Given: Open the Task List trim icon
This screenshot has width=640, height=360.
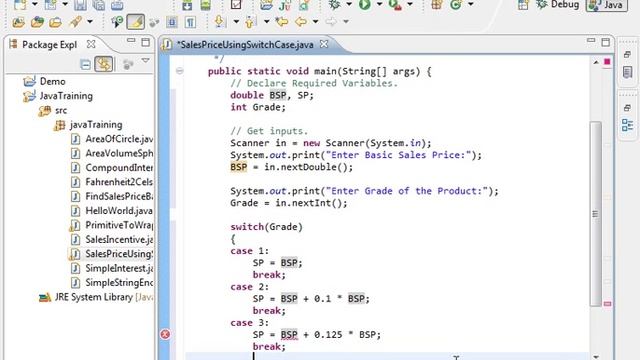Looking at the screenshot, I should point(627,72).
